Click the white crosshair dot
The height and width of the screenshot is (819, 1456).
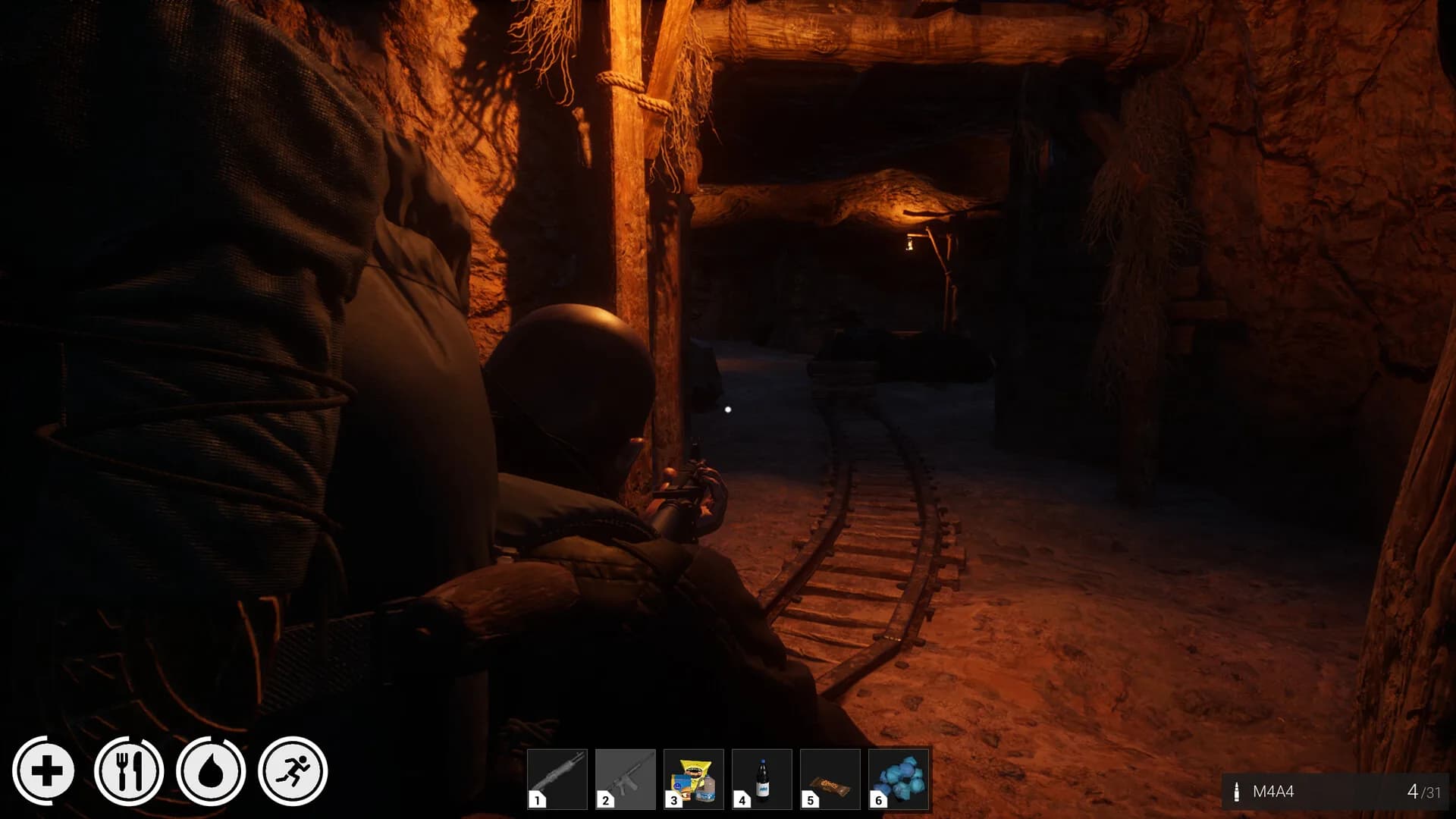click(728, 409)
